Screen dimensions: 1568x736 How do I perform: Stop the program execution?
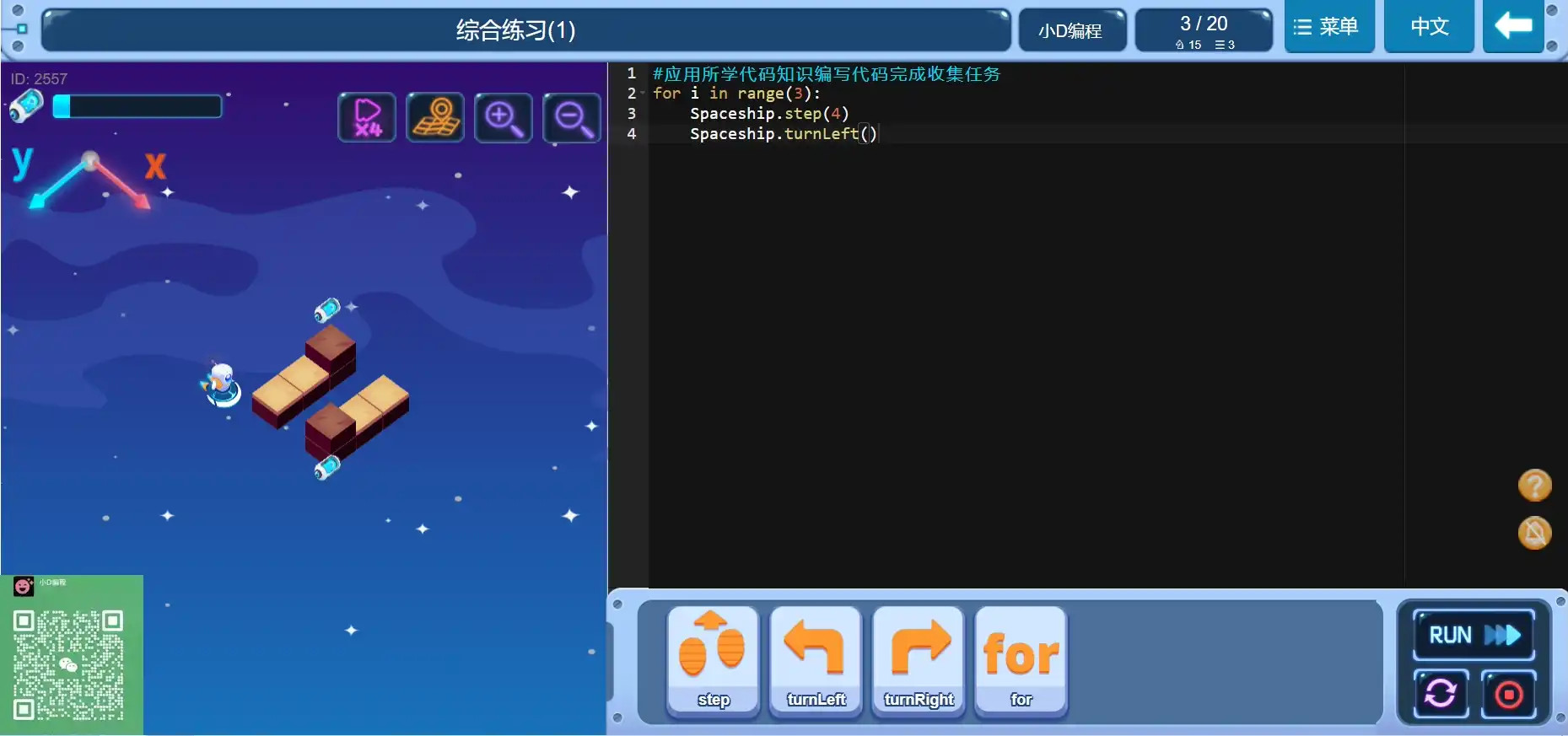click(1508, 694)
